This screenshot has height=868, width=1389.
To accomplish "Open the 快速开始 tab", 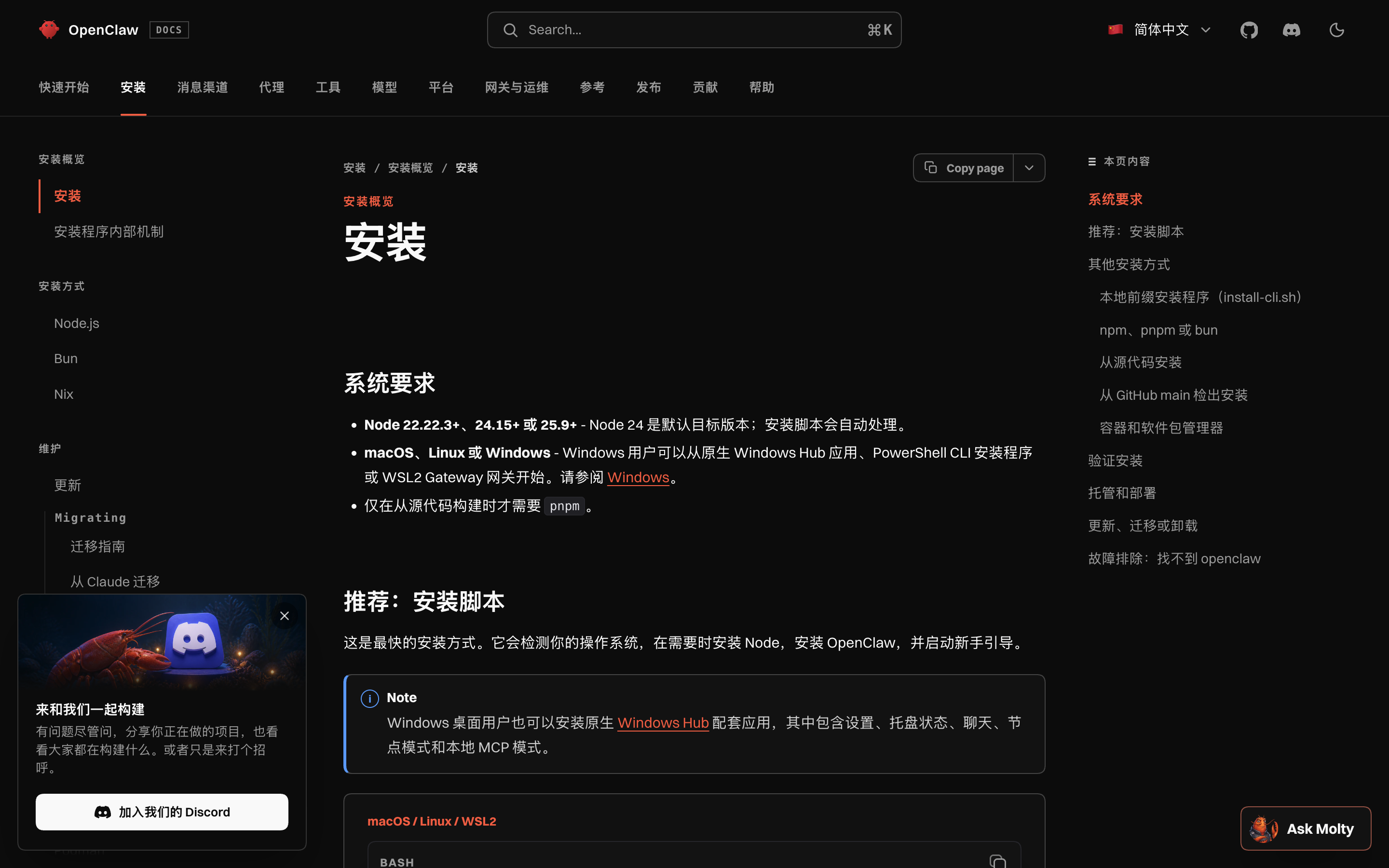I will click(64, 87).
